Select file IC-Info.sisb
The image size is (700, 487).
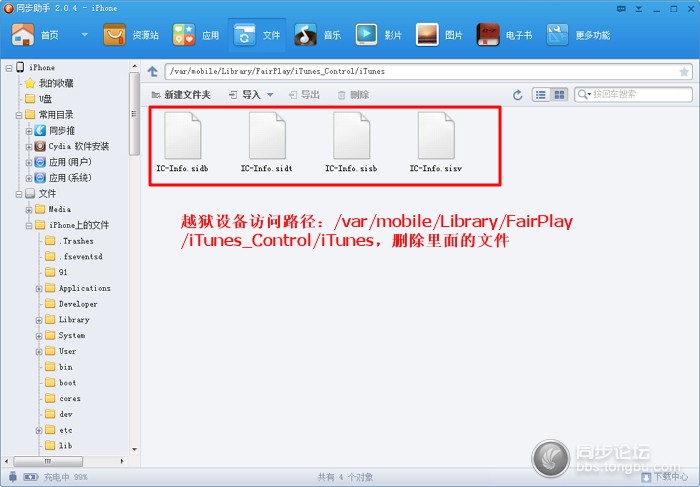pyautogui.click(x=351, y=142)
